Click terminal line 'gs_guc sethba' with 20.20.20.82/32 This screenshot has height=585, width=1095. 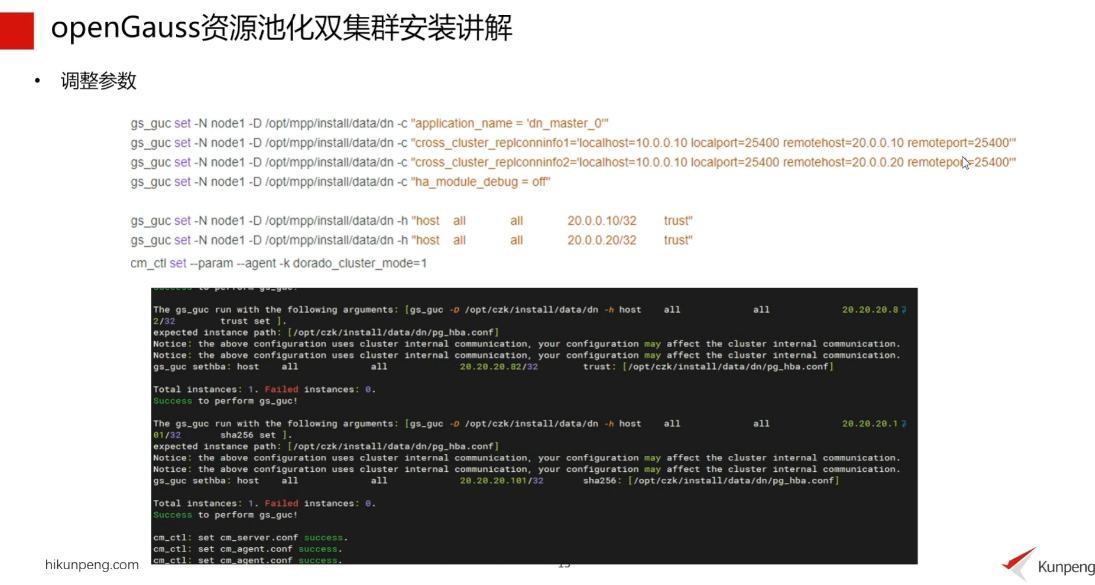pyautogui.click(x=493, y=366)
